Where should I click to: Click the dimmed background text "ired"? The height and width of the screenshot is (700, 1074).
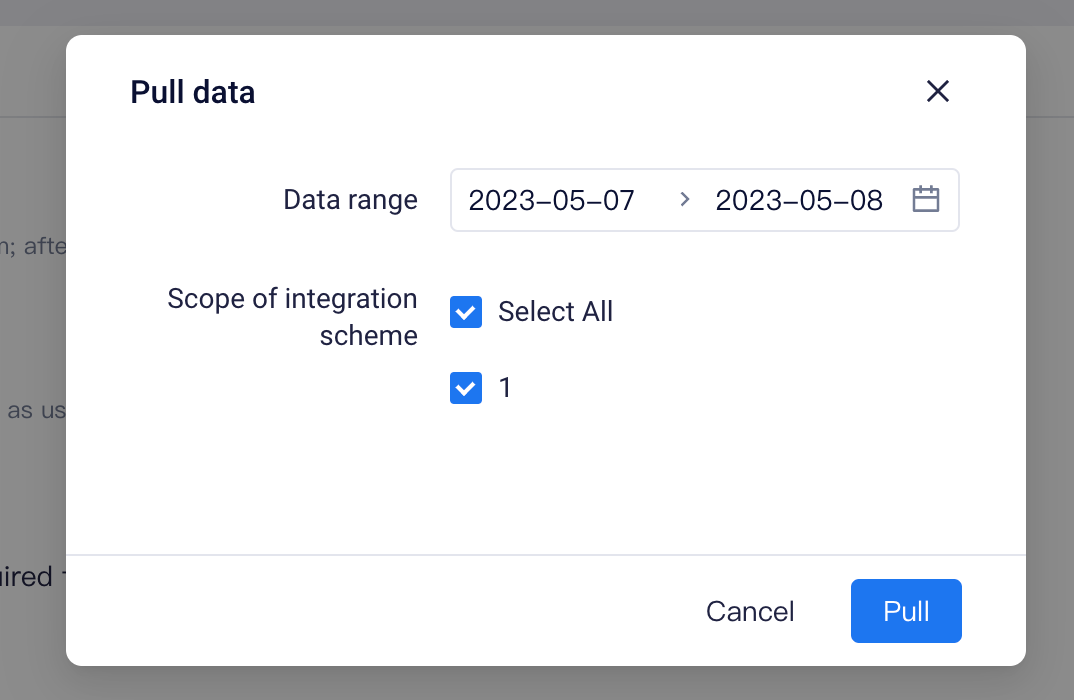[x=26, y=577]
